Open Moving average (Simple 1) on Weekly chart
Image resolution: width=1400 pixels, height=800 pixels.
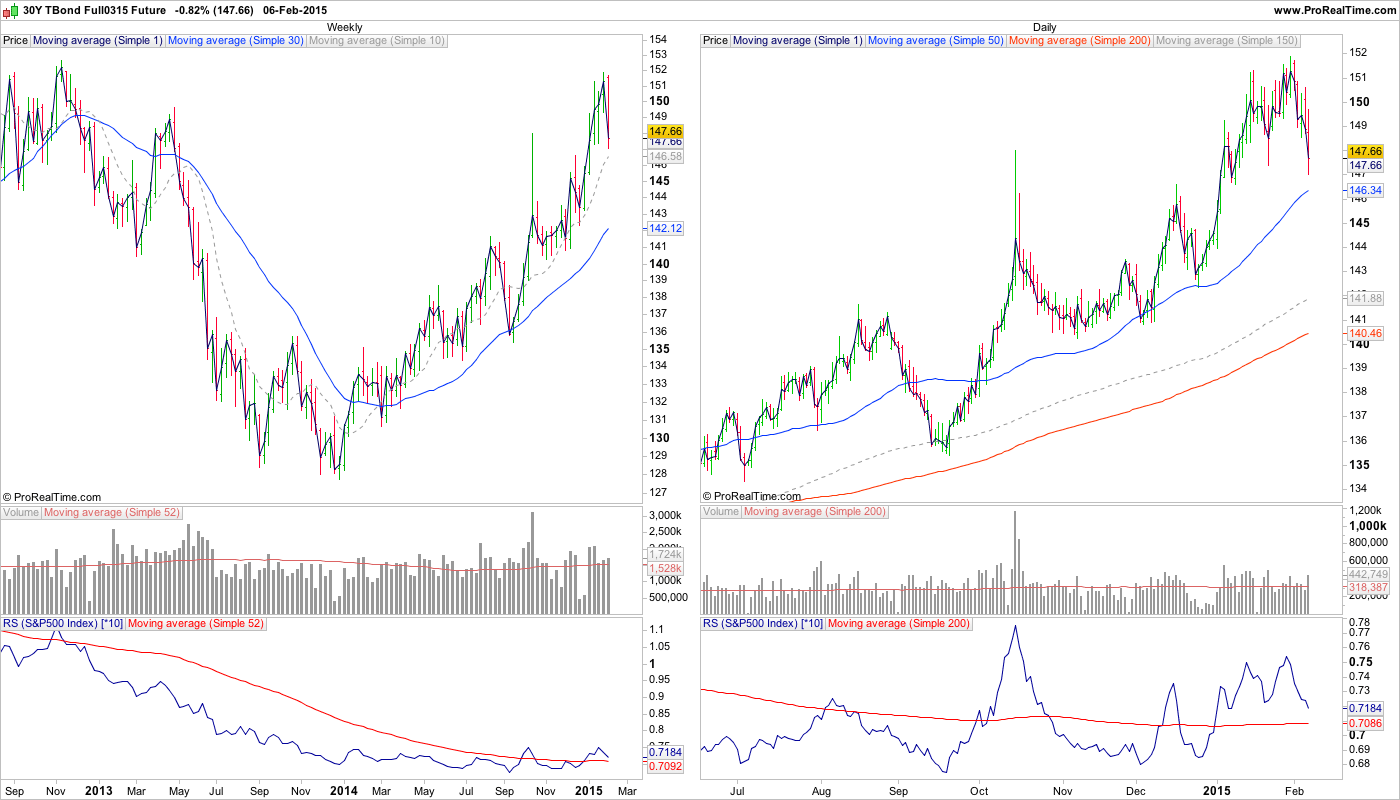[x=97, y=41]
